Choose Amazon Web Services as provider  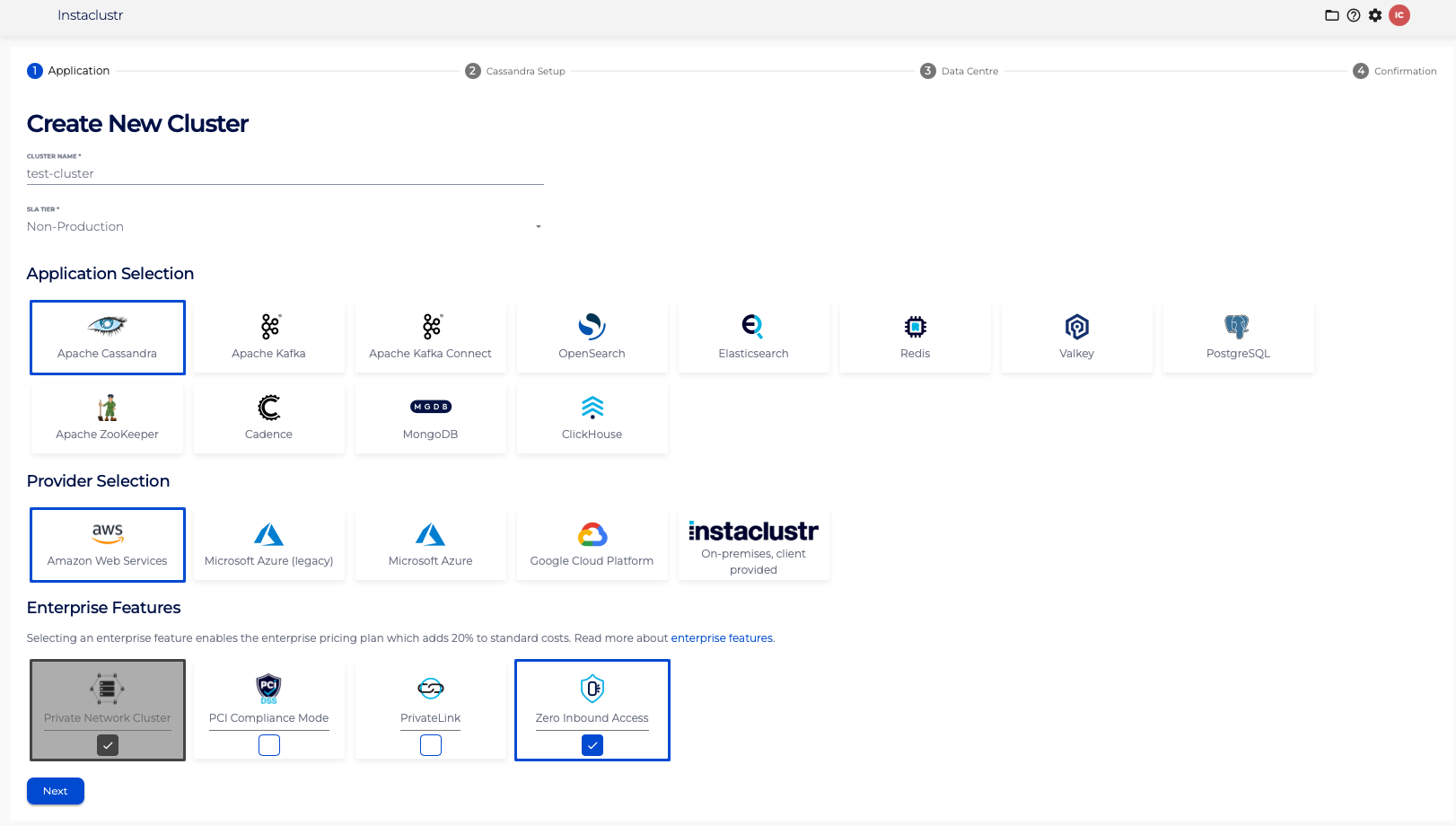[108, 545]
